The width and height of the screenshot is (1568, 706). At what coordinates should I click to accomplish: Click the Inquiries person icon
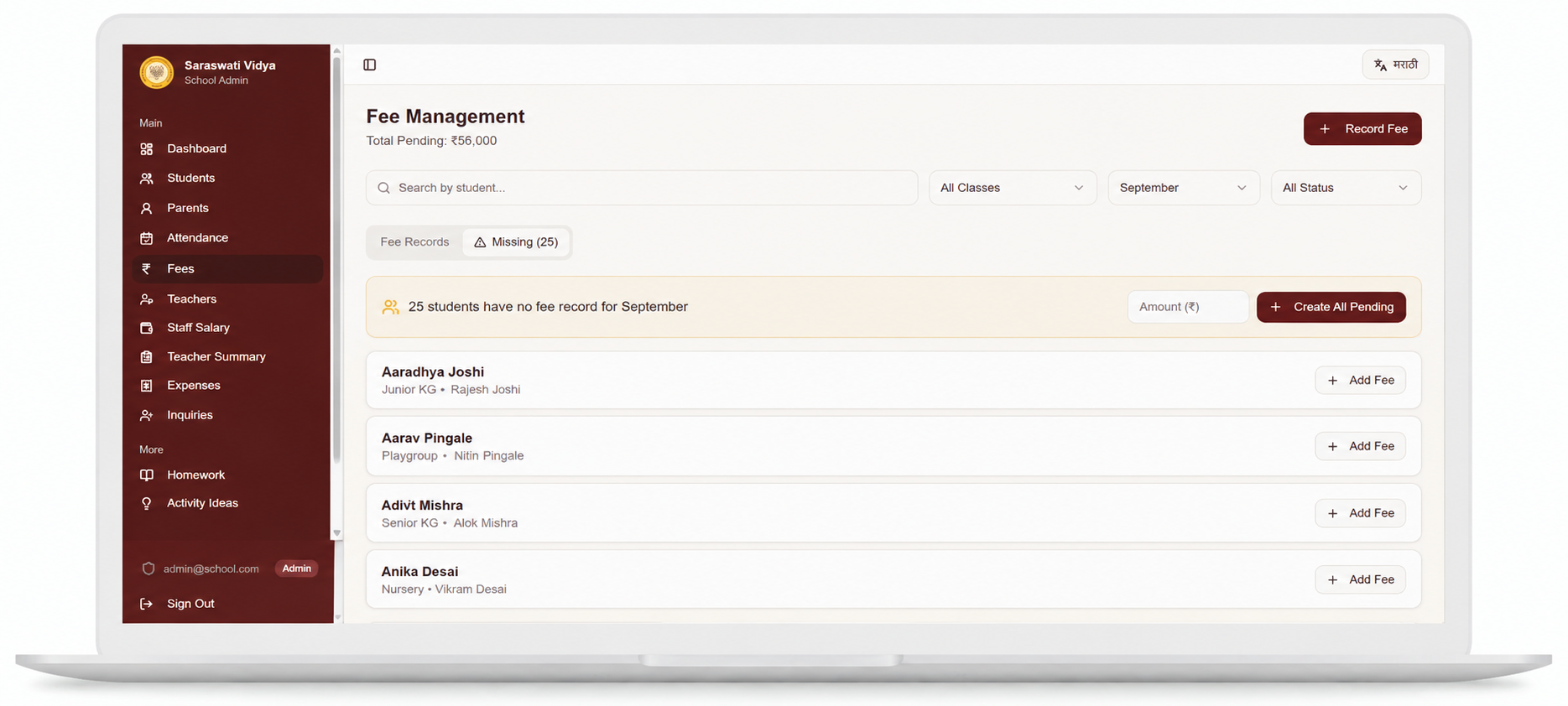coord(146,415)
